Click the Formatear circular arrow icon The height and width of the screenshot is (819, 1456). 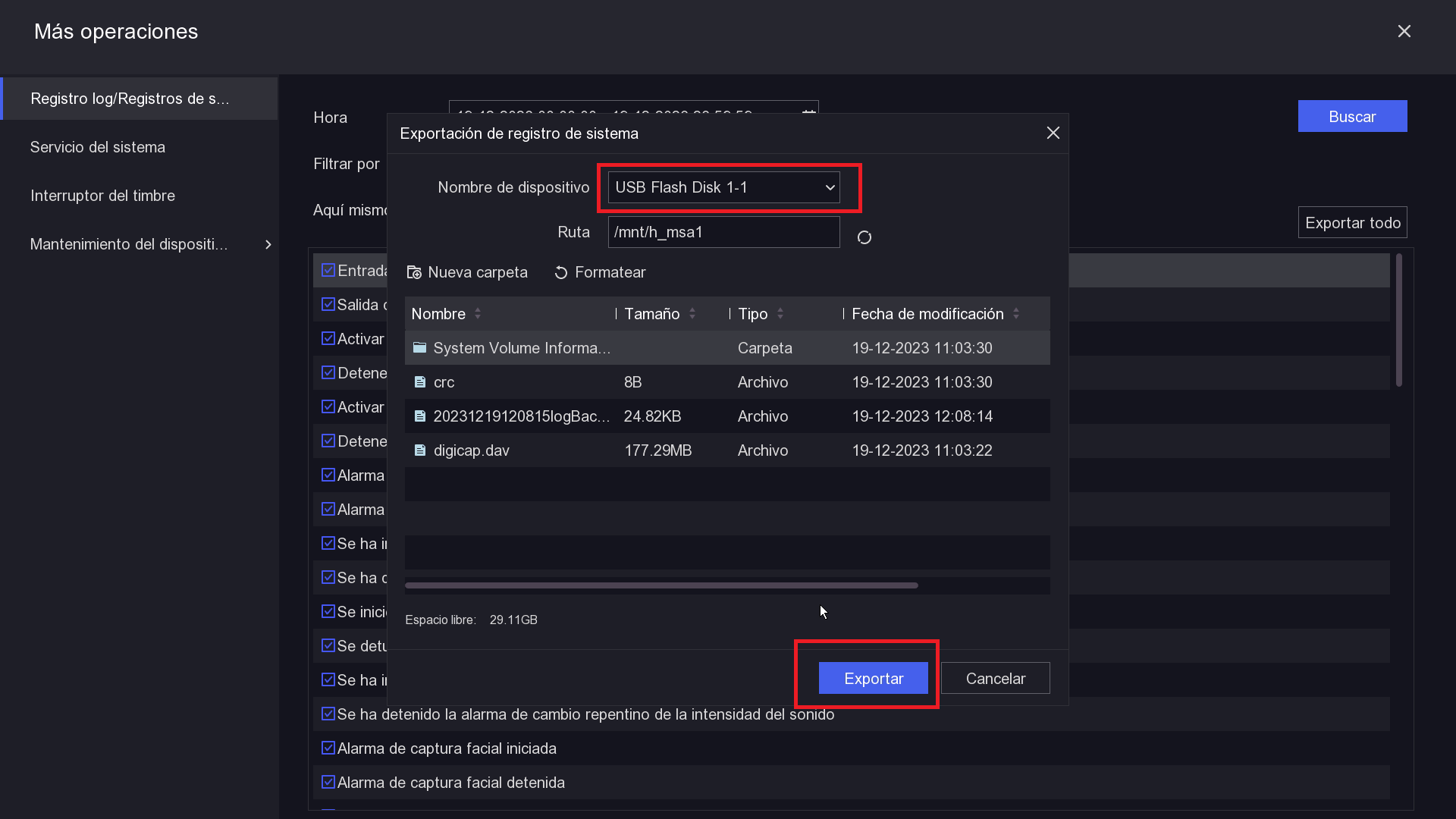tap(561, 272)
